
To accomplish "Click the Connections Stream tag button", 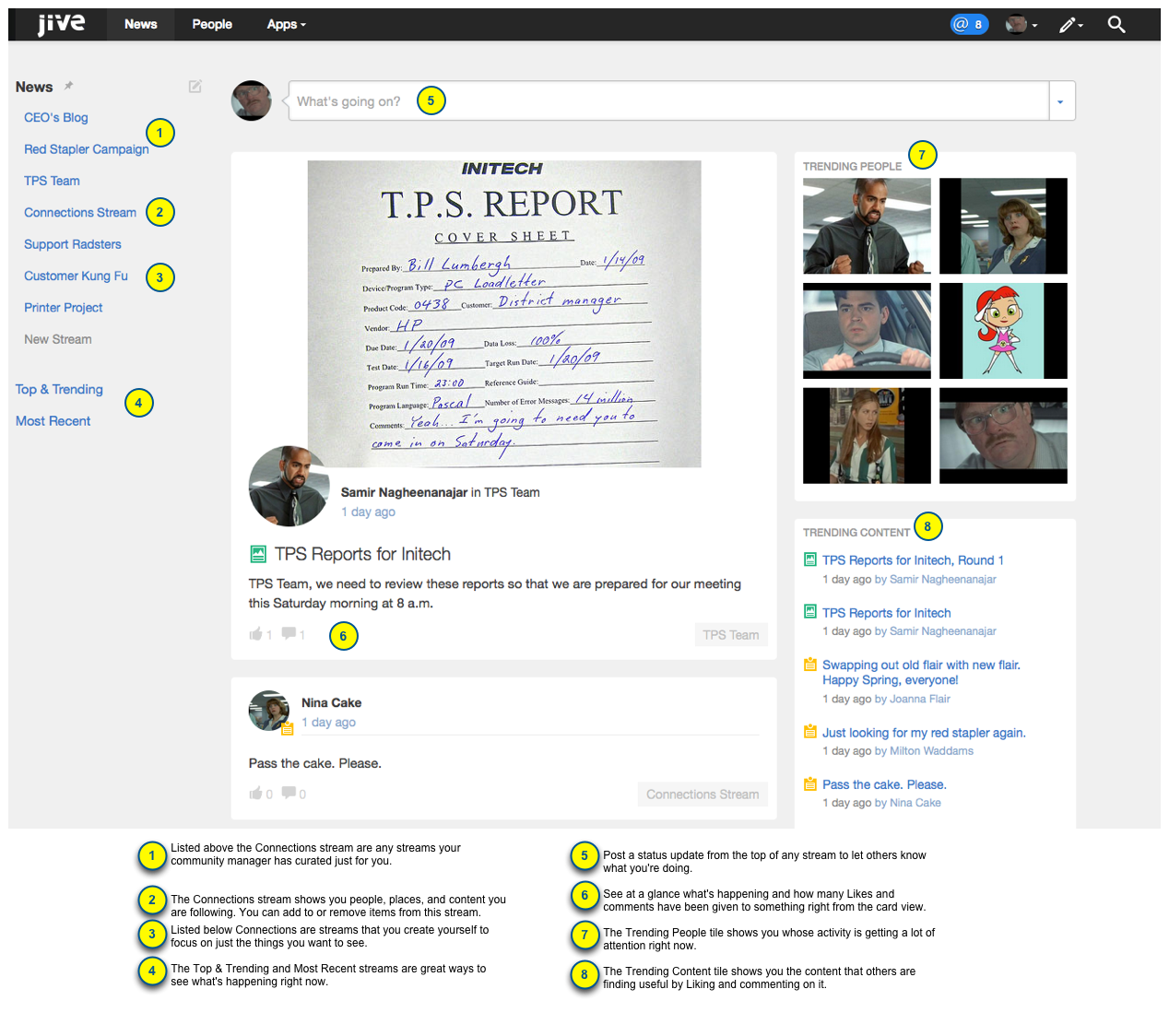I will pyautogui.click(x=703, y=795).
